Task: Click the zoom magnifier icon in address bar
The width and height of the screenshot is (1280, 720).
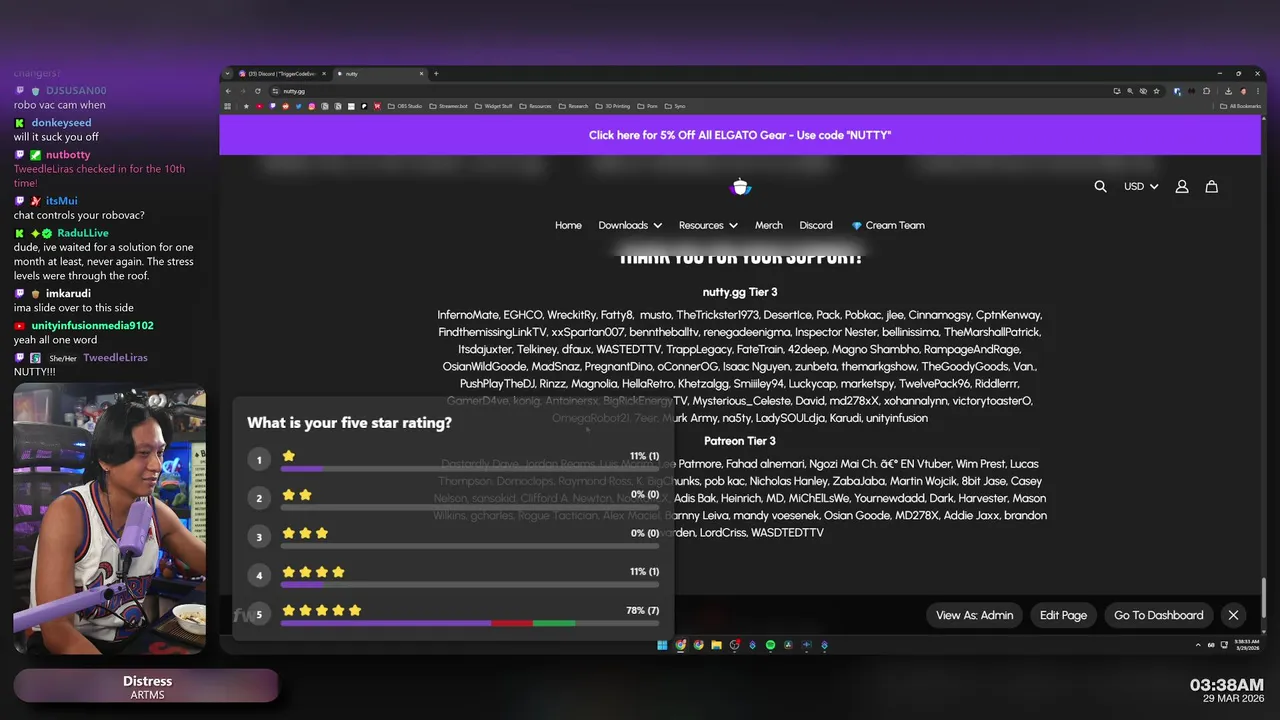Action: coord(1130,91)
